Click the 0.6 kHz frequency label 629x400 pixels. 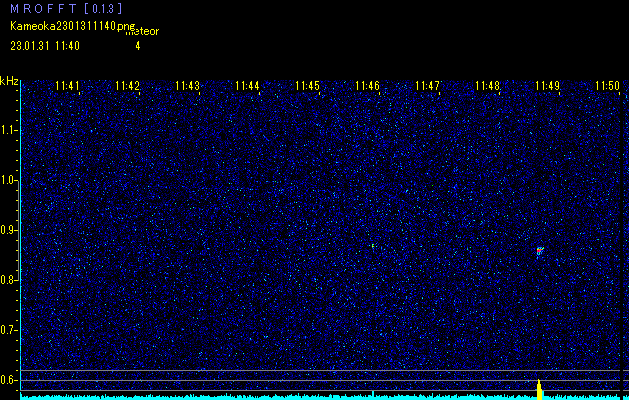click(9, 380)
